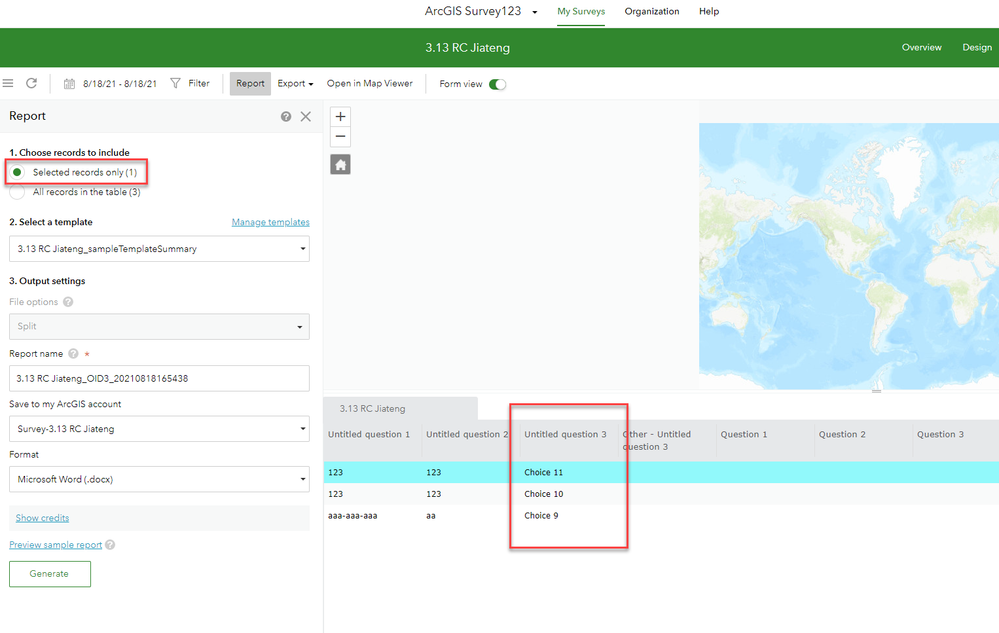Click 'Other - Untitled question 3' column header
Viewport: 999px width, 633px height.
click(x=657, y=440)
